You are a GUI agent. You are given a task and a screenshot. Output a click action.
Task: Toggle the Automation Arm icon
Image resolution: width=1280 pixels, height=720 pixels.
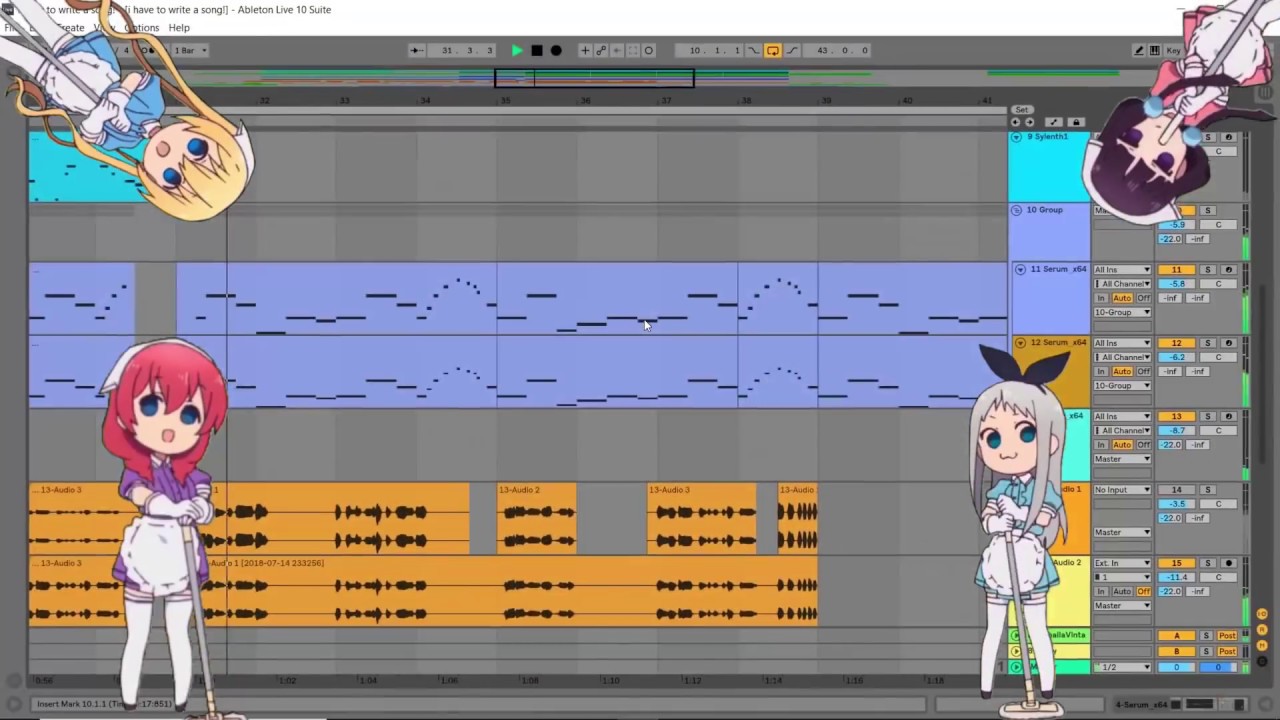tap(601, 50)
